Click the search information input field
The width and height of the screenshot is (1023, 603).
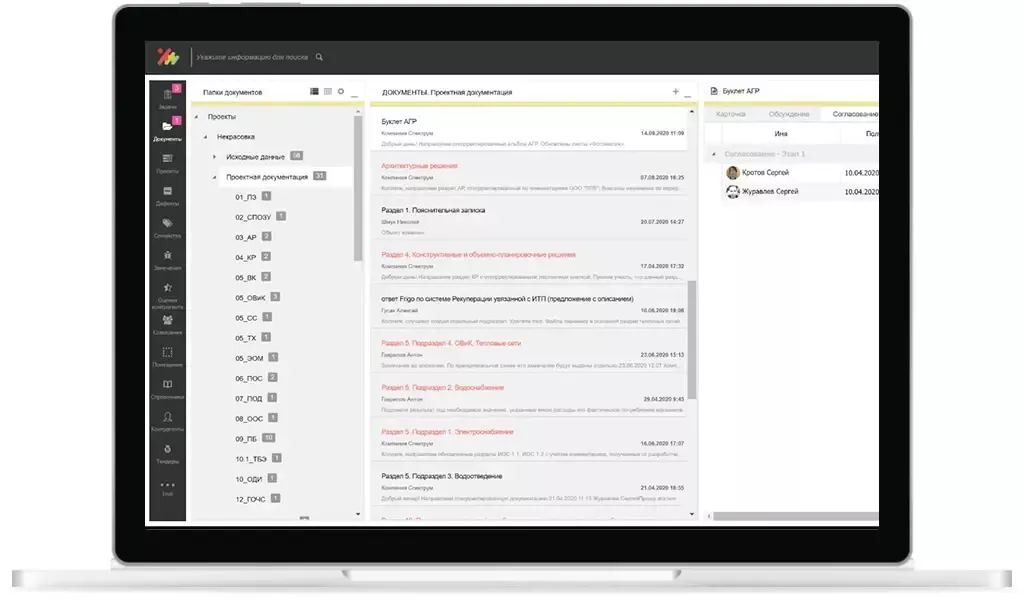coord(253,57)
